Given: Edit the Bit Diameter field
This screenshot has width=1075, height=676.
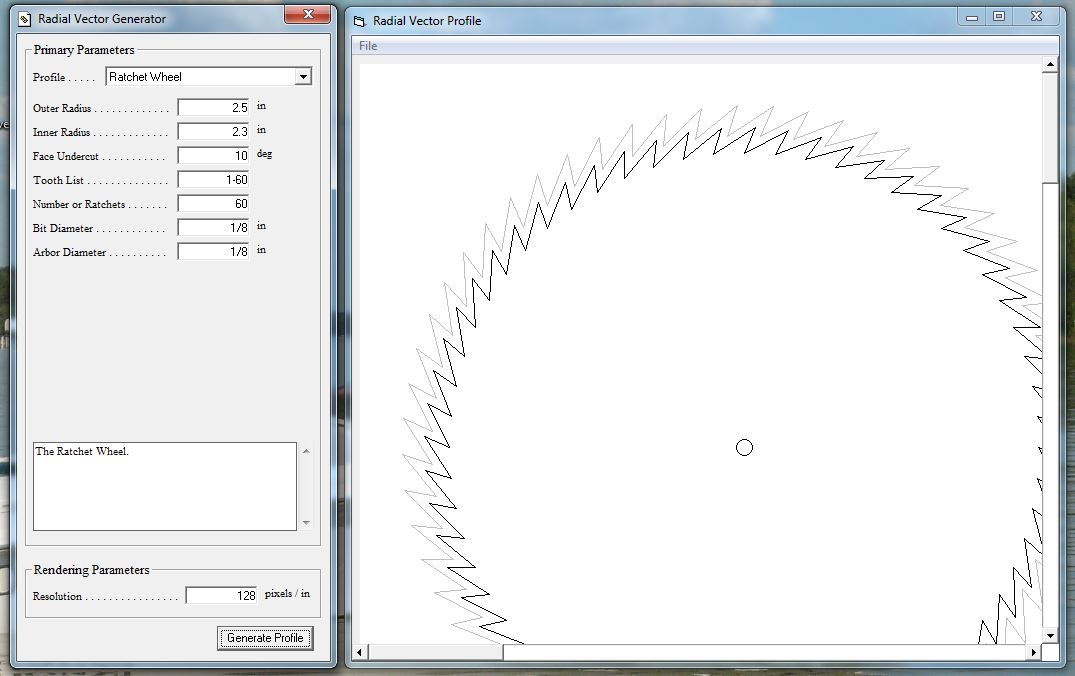Looking at the screenshot, I should coord(213,228).
